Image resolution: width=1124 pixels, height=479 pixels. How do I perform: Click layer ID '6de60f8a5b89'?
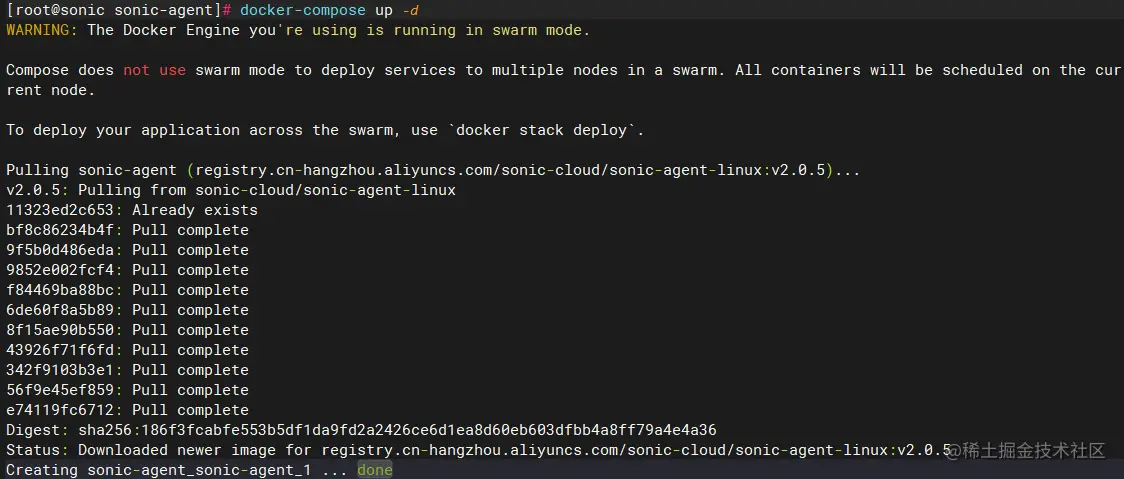[59, 310]
